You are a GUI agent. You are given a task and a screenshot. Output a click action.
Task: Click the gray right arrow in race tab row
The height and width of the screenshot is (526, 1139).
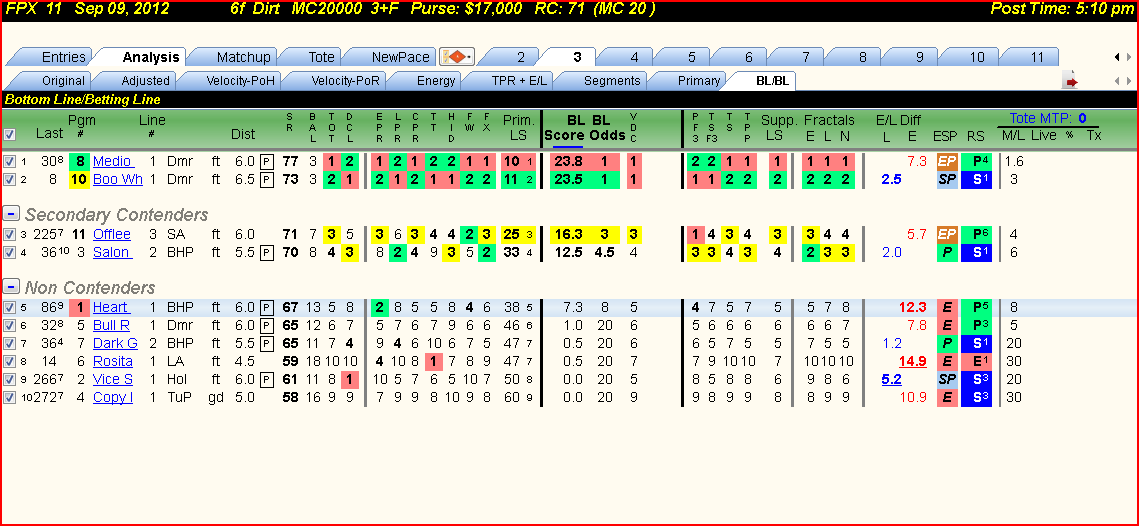coord(1128,57)
